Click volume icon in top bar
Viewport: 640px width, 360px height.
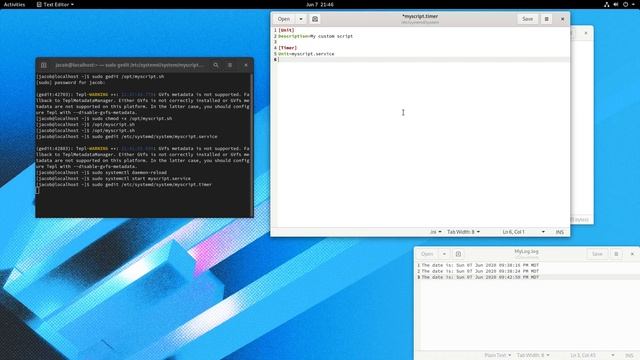point(616,4)
